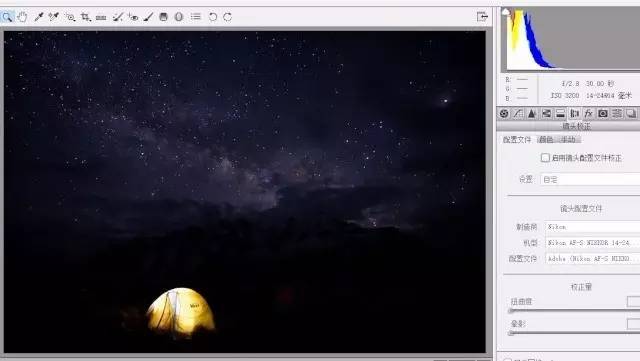Click the 扭曲度 distortion slider handle

[511, 311]
